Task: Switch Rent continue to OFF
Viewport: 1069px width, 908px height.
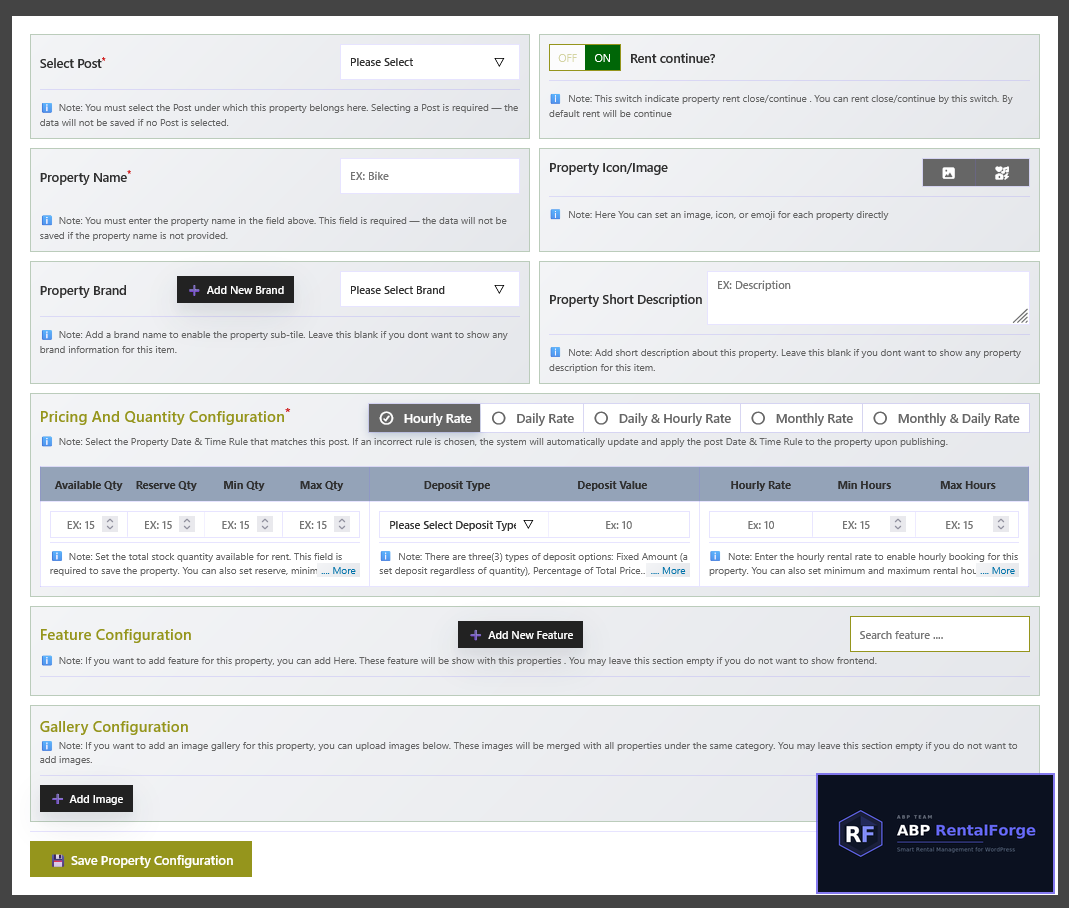Action: point(567,58)
